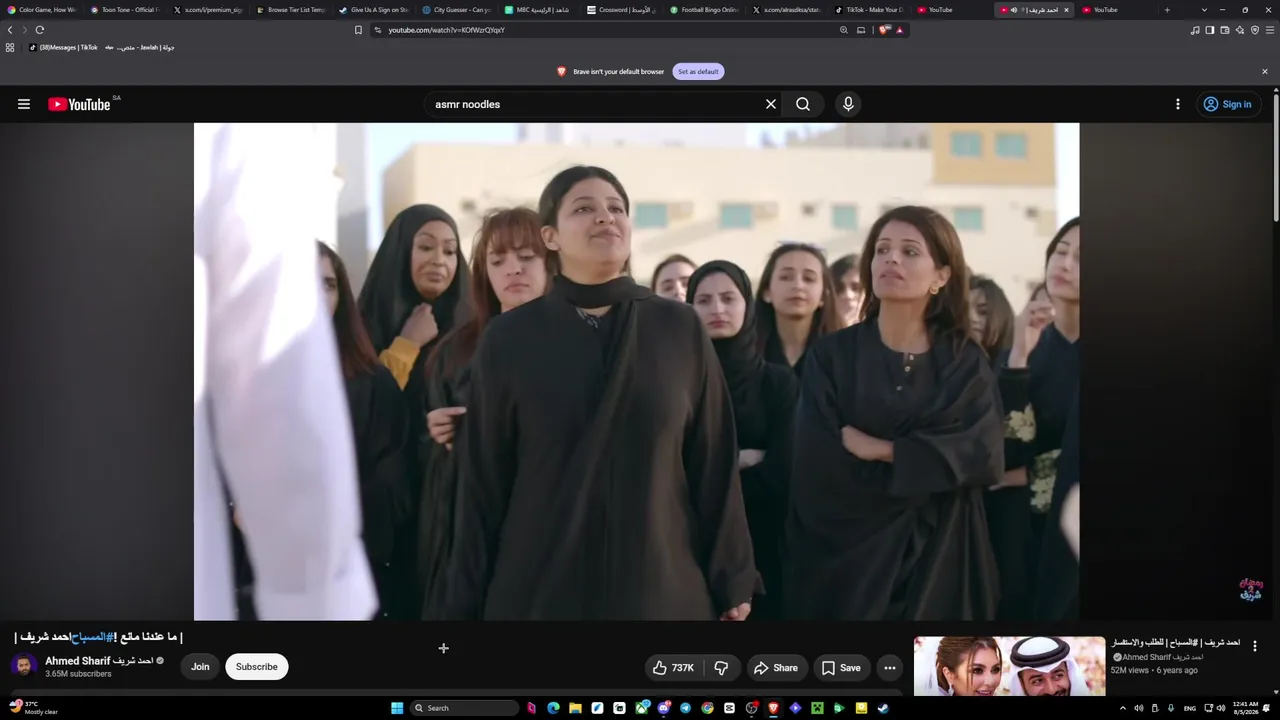
Task: Open Telegram from the taskbar
Action: click(685, 708)
